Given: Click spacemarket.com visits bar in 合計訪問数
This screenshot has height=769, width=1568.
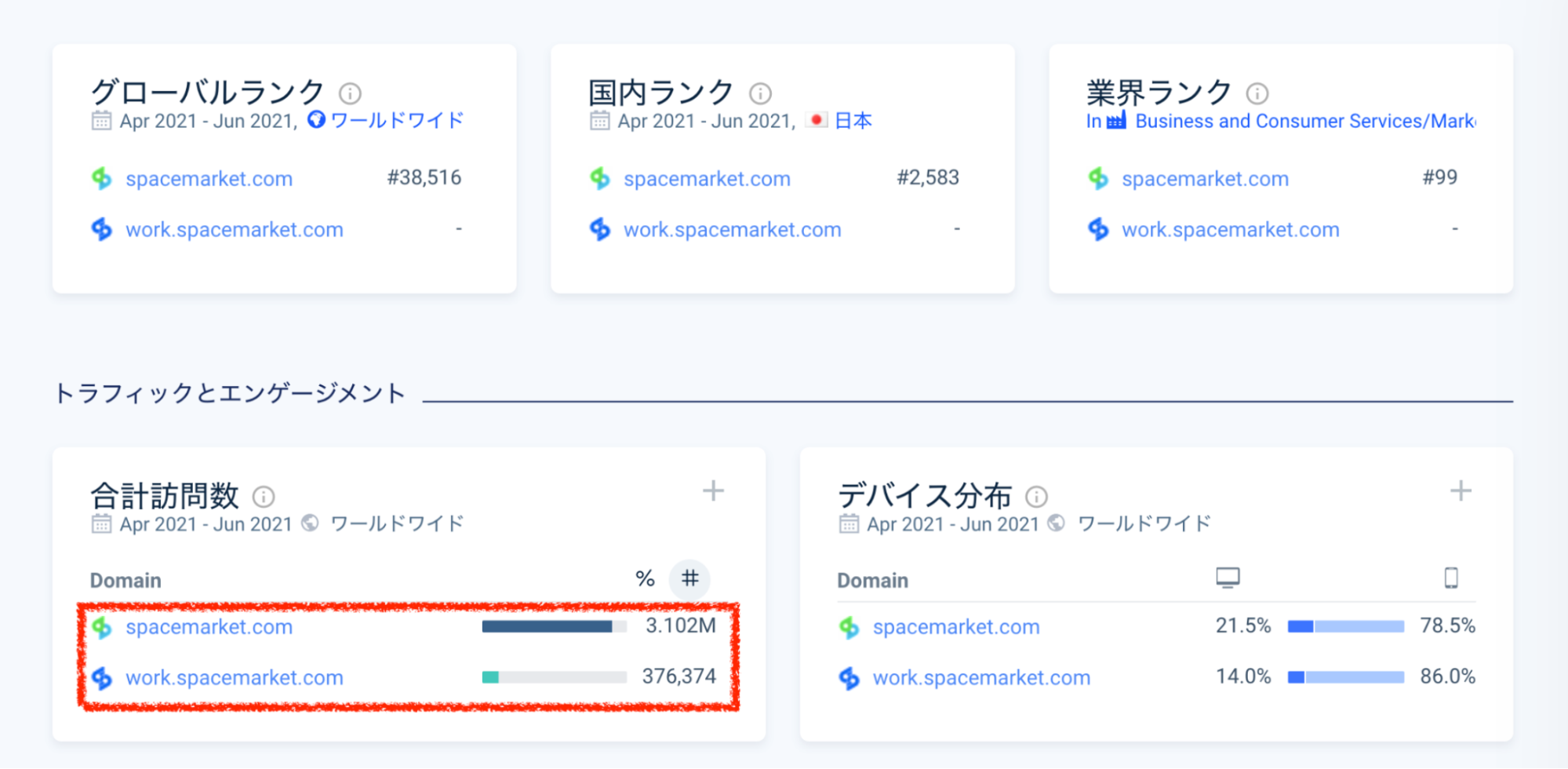Looking at the screenshot, I should pyautogui.click(x=554, y=626).
